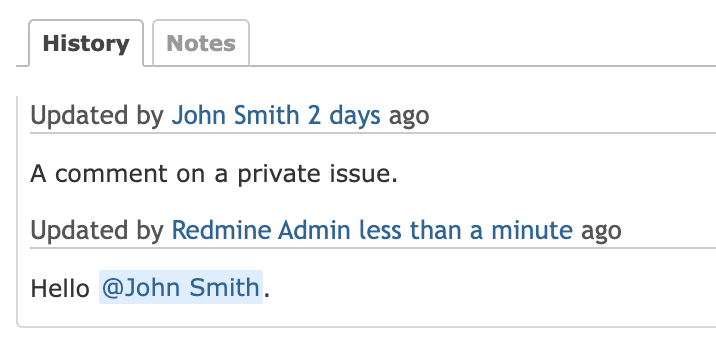The height and width of the screenshot is (360, 716).
Task: Open the Redmine Admin user link
Action: point(261,230)
